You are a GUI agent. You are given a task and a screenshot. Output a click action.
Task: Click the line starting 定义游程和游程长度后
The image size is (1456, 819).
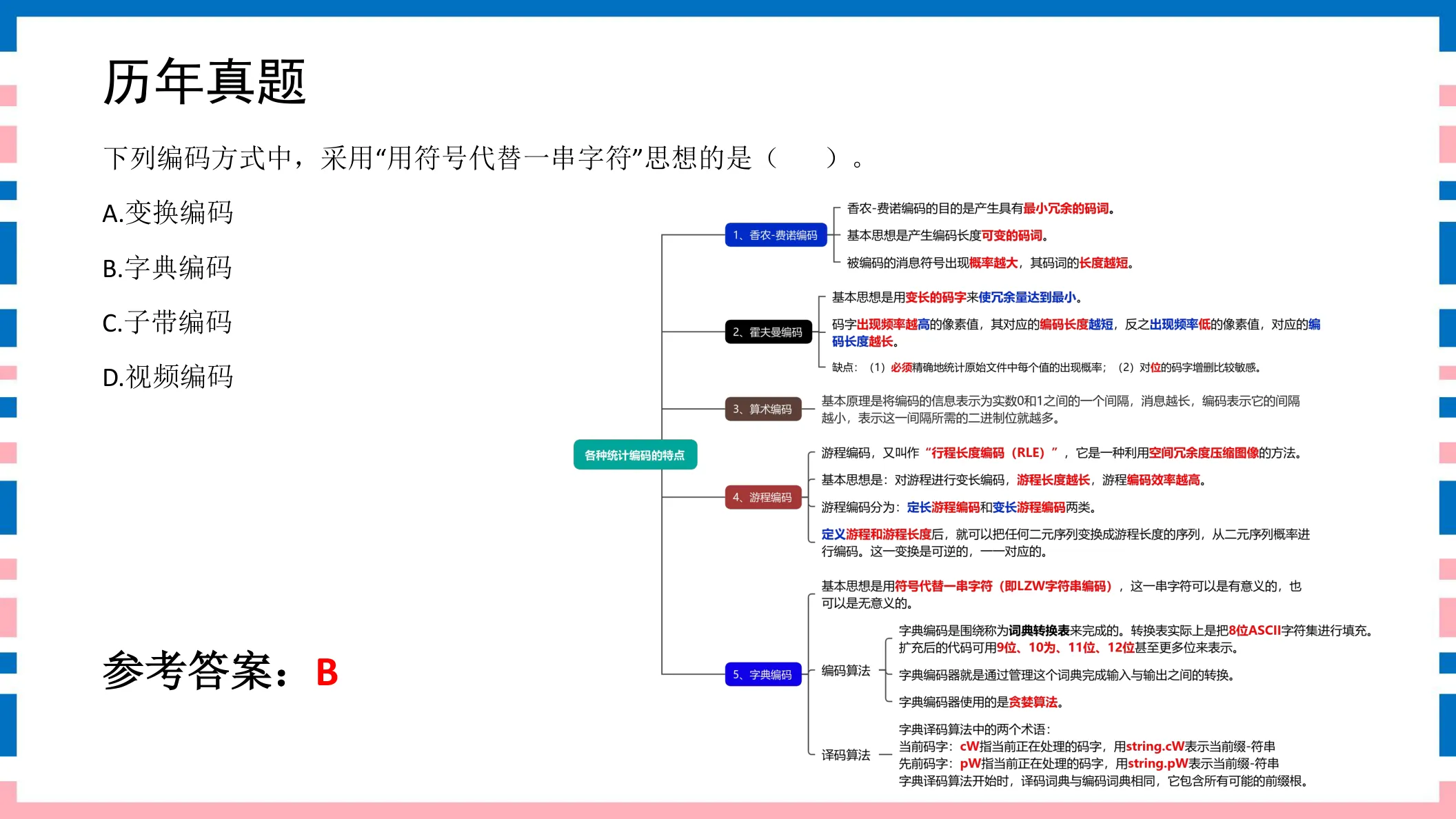1066,543
